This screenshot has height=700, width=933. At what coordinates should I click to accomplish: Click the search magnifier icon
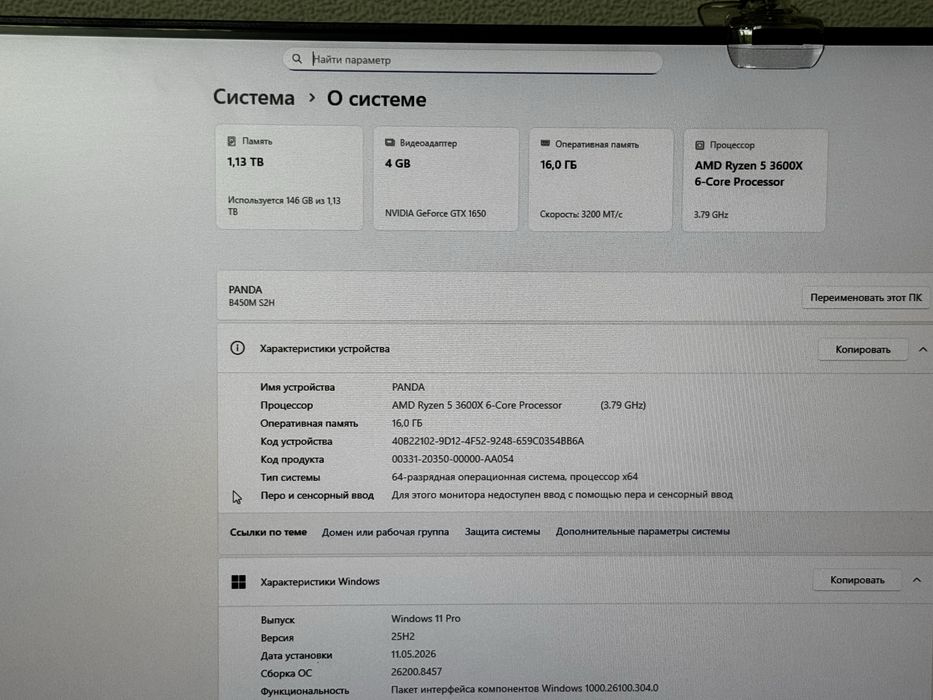pyautogui.click(x=296, y=58)
